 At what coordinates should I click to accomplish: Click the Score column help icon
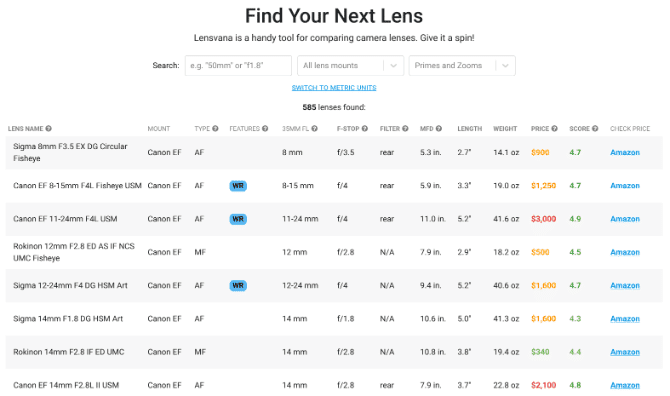point(595,129)
